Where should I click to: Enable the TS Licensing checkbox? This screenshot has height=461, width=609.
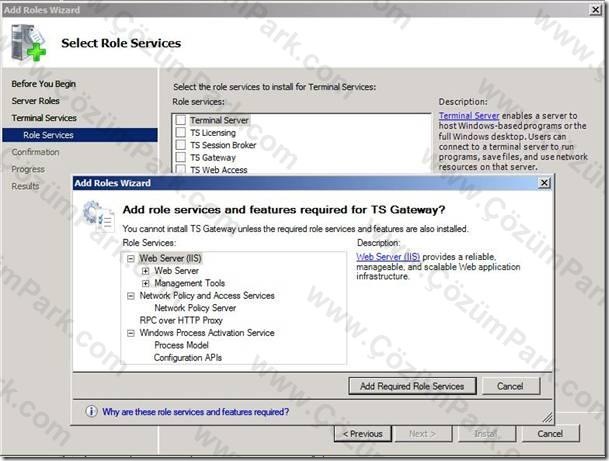tap(181, 132)
